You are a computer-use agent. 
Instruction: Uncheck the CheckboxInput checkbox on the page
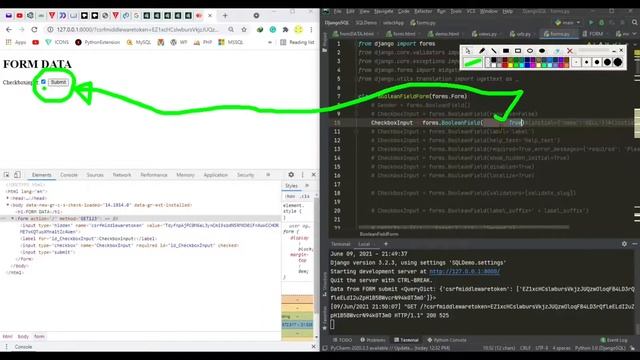pos(43,82)
